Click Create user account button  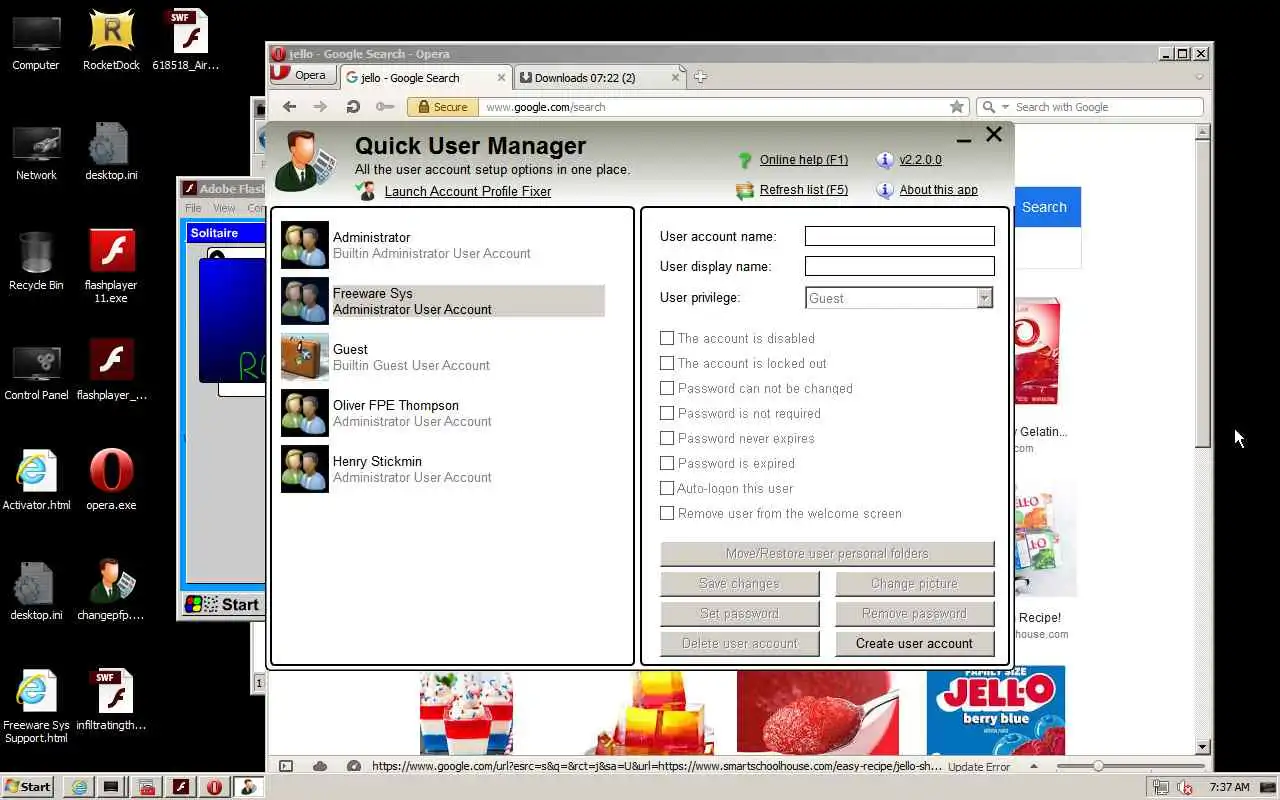914,644
